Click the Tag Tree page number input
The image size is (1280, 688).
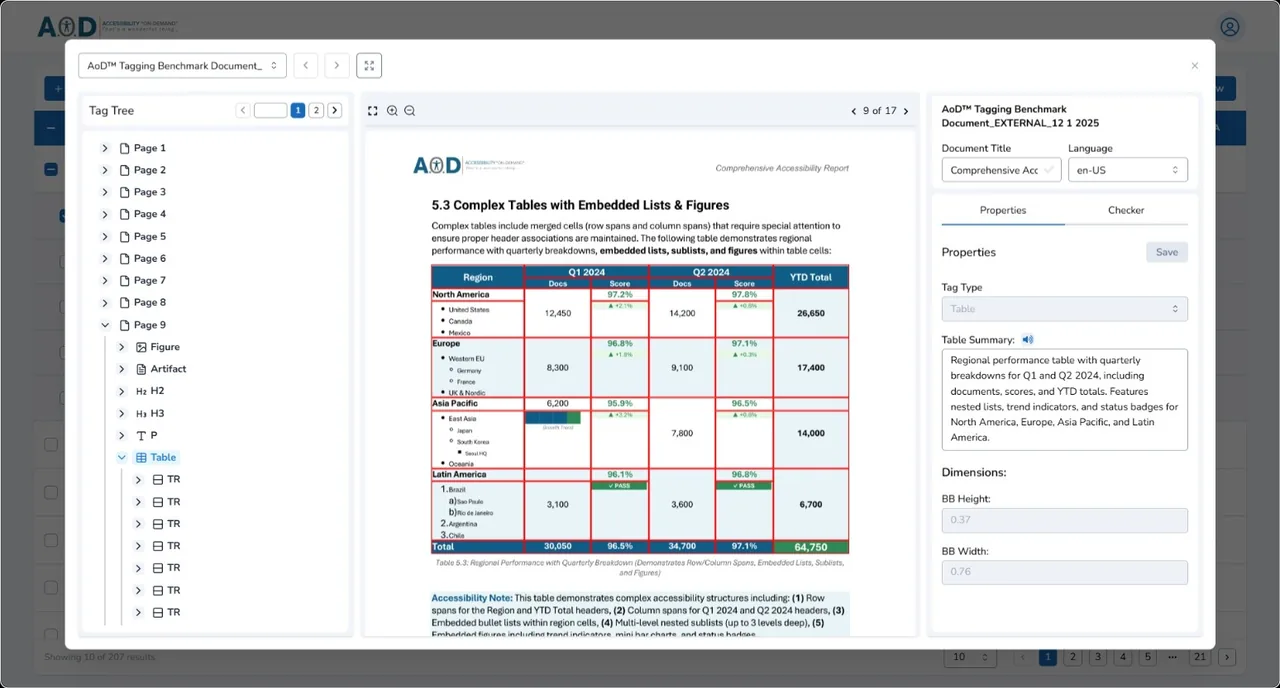tap(270, 110)
